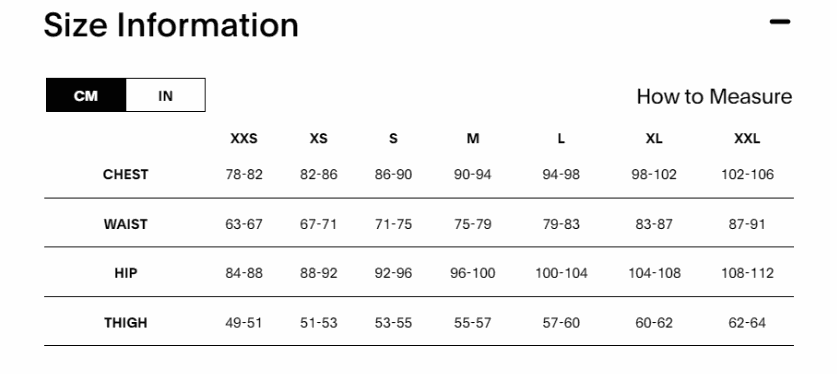Open the How to Measure link
The width and height of the screenshot is (837, 374).
pos(714,97)
